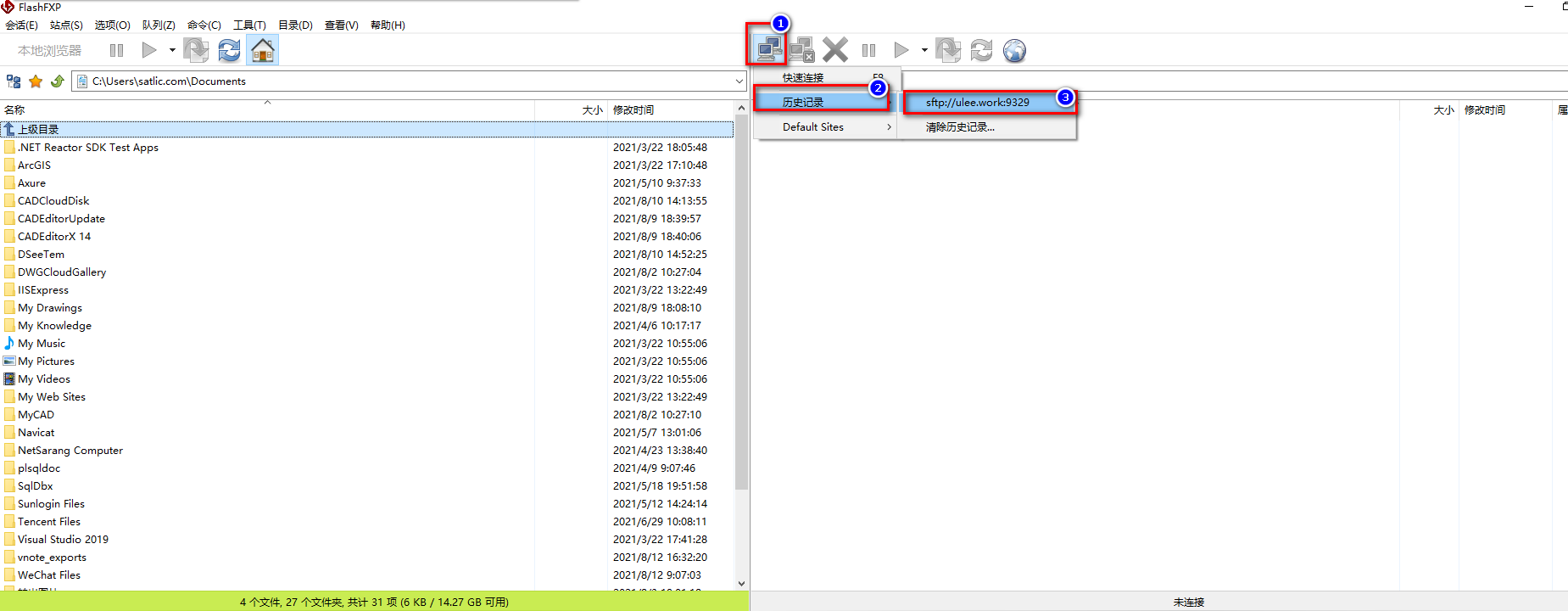Start the remote transfer play button
Viewport: 1568px width, 611px height.
click(901, 50)
